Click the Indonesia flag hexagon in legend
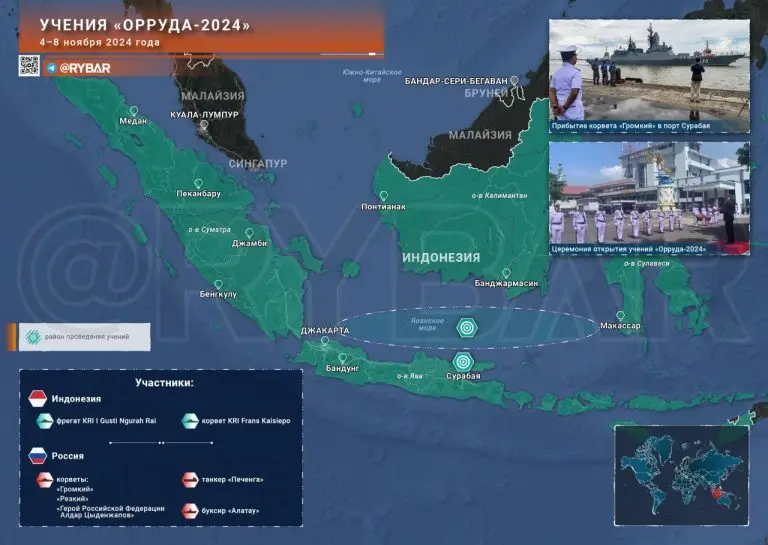 pos(37,400)
